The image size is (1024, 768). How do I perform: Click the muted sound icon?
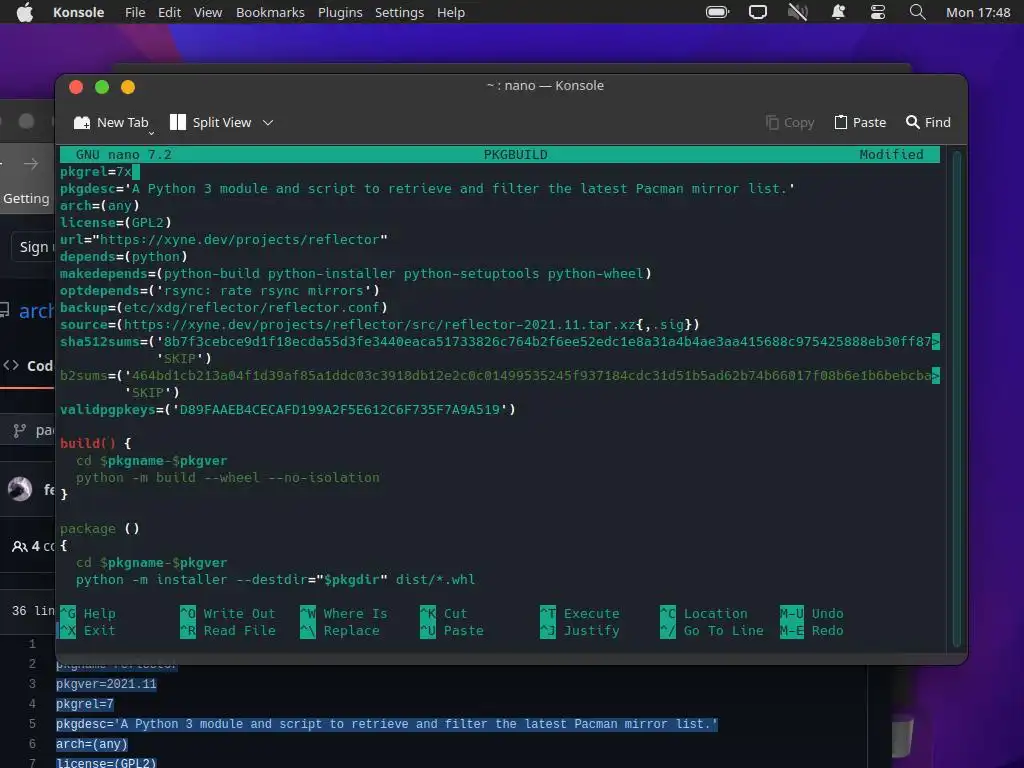pyautogui.click(x=797, y=12)
